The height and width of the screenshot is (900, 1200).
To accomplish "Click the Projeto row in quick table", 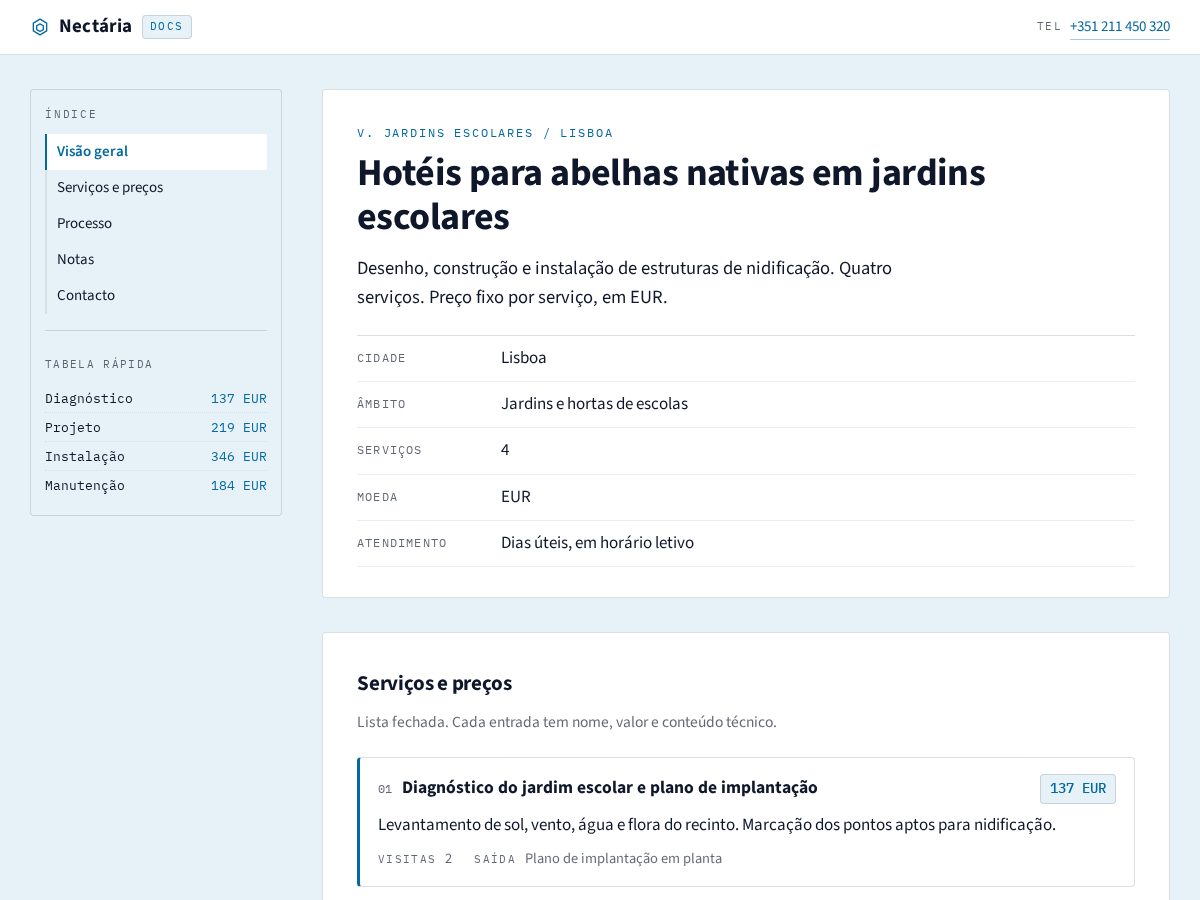I will 156,428.
